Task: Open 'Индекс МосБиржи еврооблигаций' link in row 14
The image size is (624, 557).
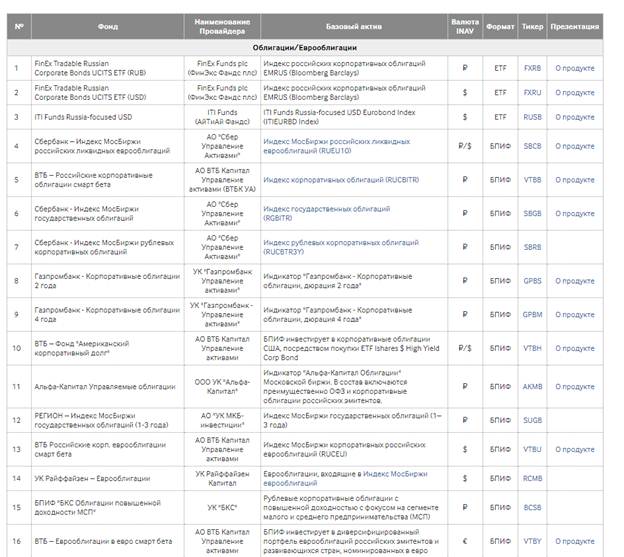Action: tap(345, 478)
